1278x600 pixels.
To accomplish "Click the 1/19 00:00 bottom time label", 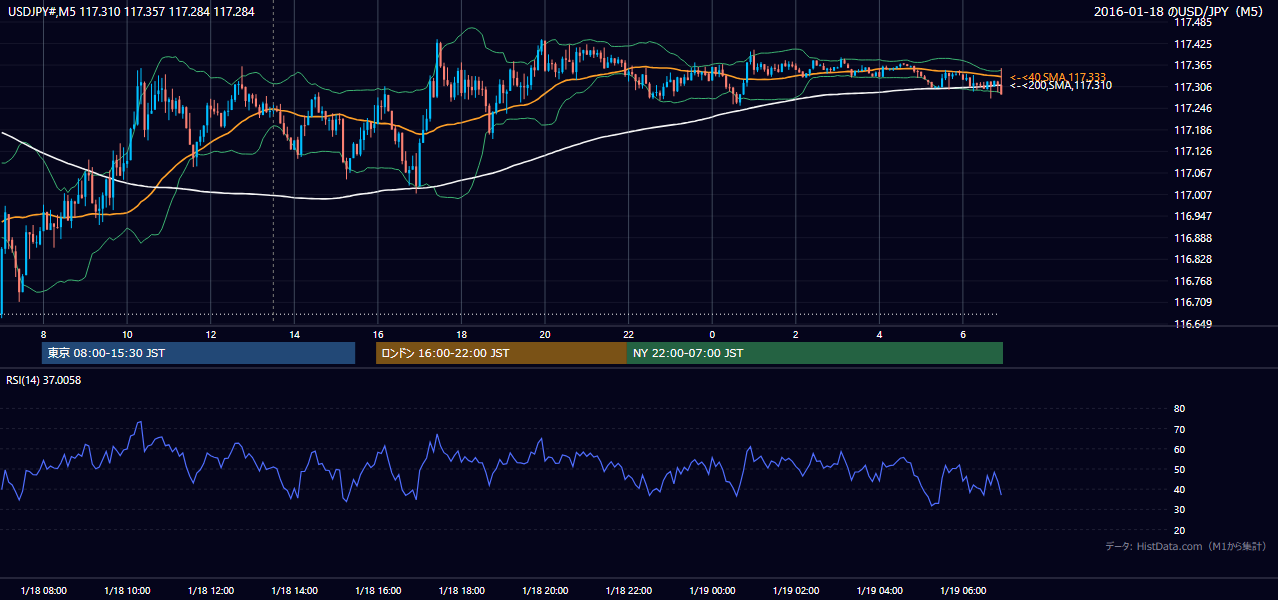I will pos(712,590).
